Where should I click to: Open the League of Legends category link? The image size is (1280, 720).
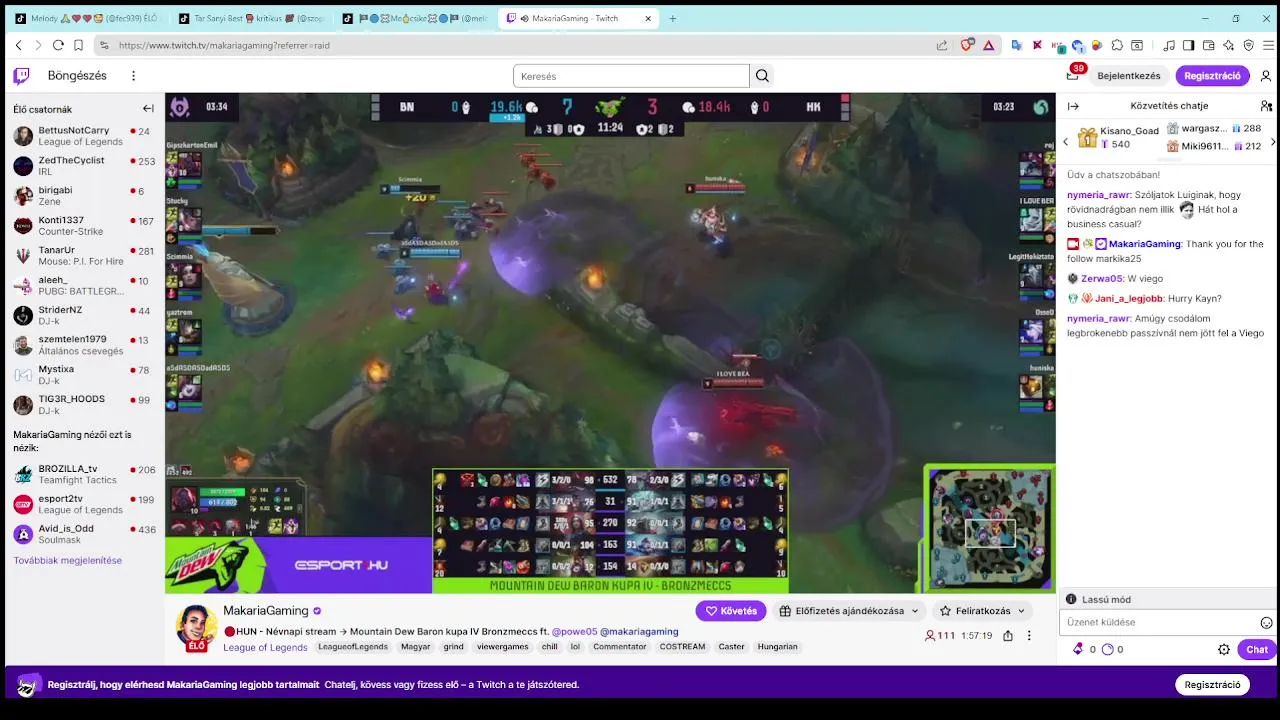tap(265, 647)
